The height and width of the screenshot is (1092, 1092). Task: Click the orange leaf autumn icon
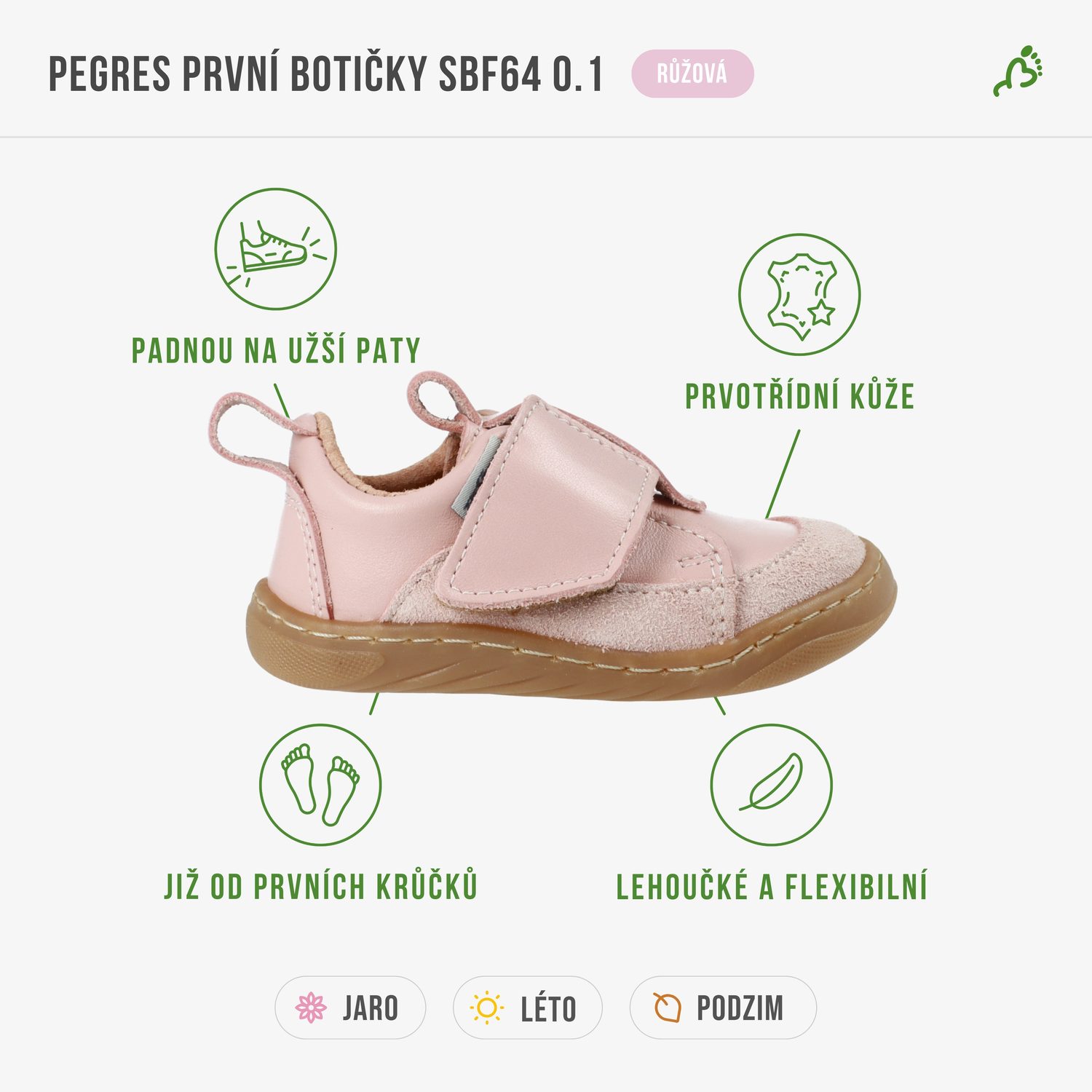[x=667, y=1008]
